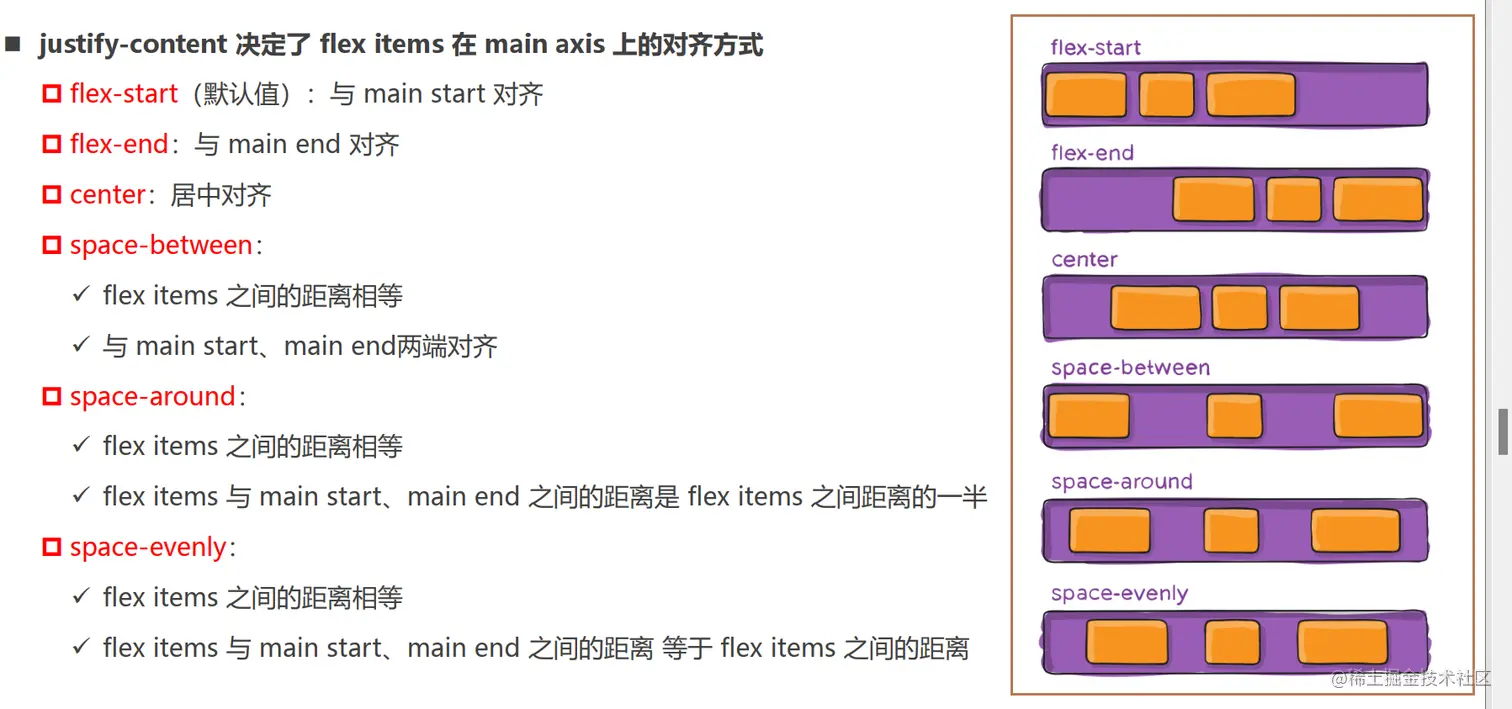Screen dimensions: 1512x709
Task: Click the red square bullet beside space-evenly
Action: point(52,548)
